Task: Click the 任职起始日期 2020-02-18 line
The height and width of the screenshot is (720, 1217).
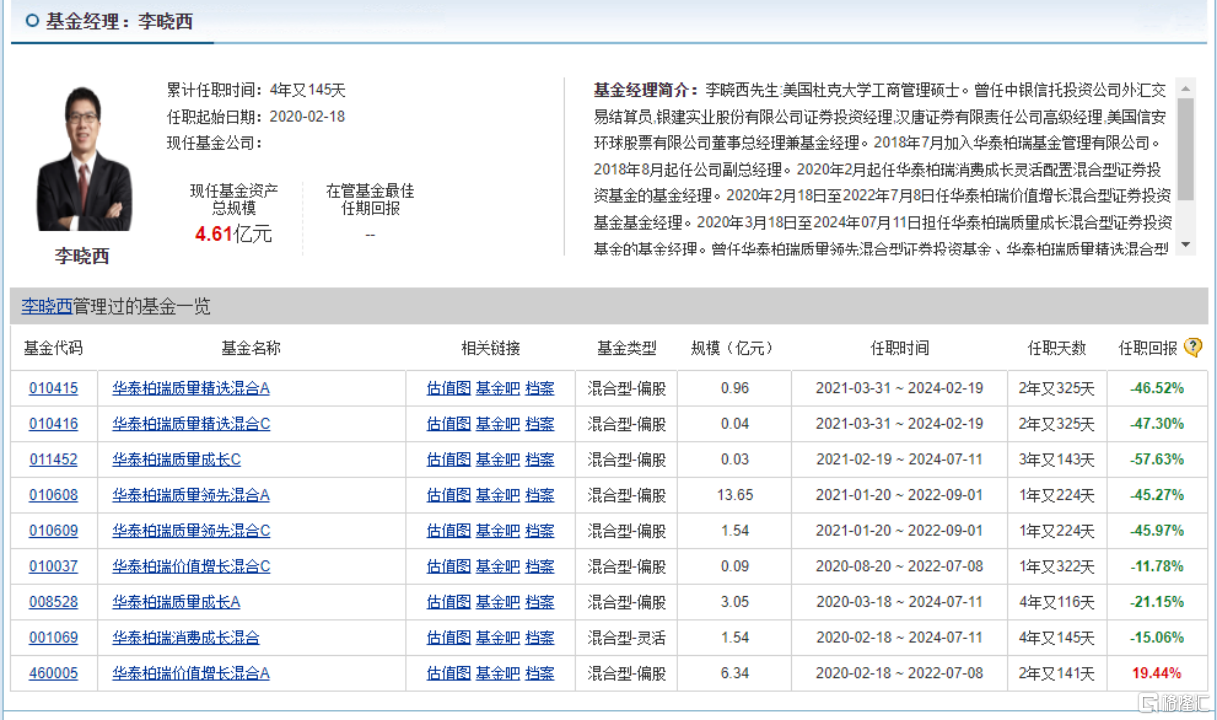Action: point(256,116)
